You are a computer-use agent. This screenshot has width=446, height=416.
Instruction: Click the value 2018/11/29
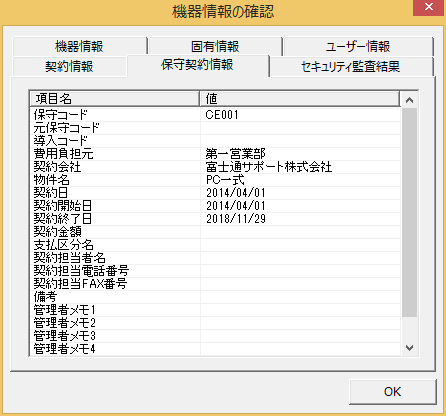pos(236,219)
